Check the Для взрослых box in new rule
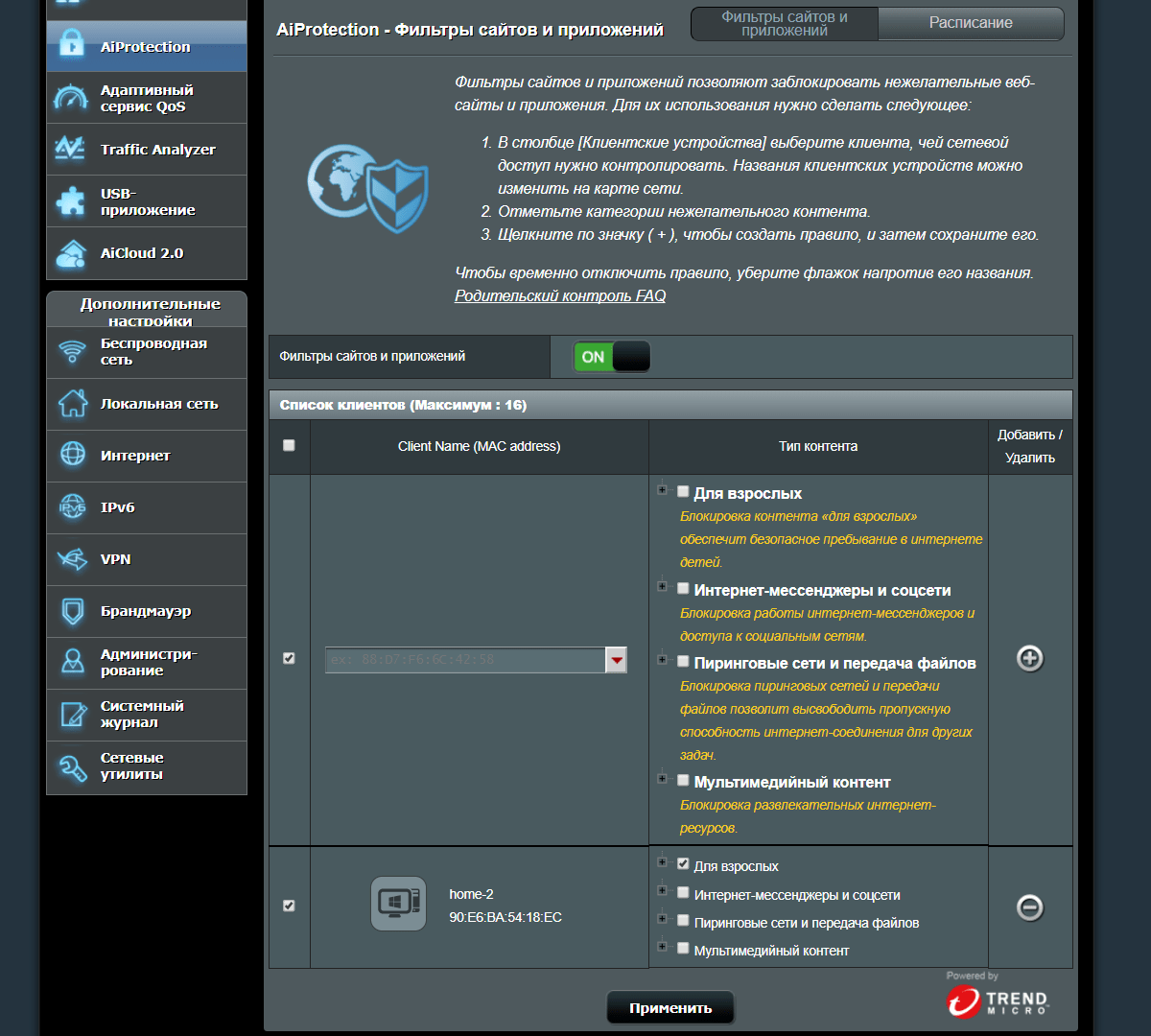 pyautogui.click(x=683, y=492)
